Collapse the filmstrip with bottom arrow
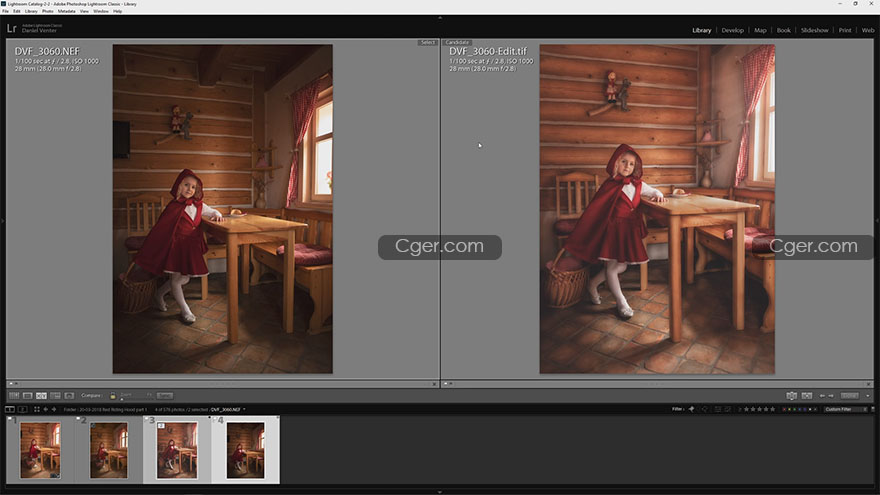 pos(439,492)
